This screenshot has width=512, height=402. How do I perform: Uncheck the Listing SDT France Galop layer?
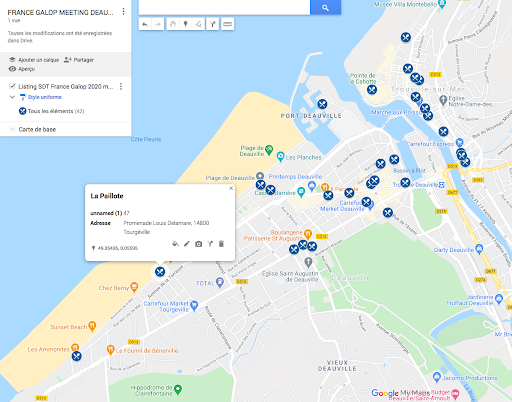pyautogui.click(x=12, y=86)
